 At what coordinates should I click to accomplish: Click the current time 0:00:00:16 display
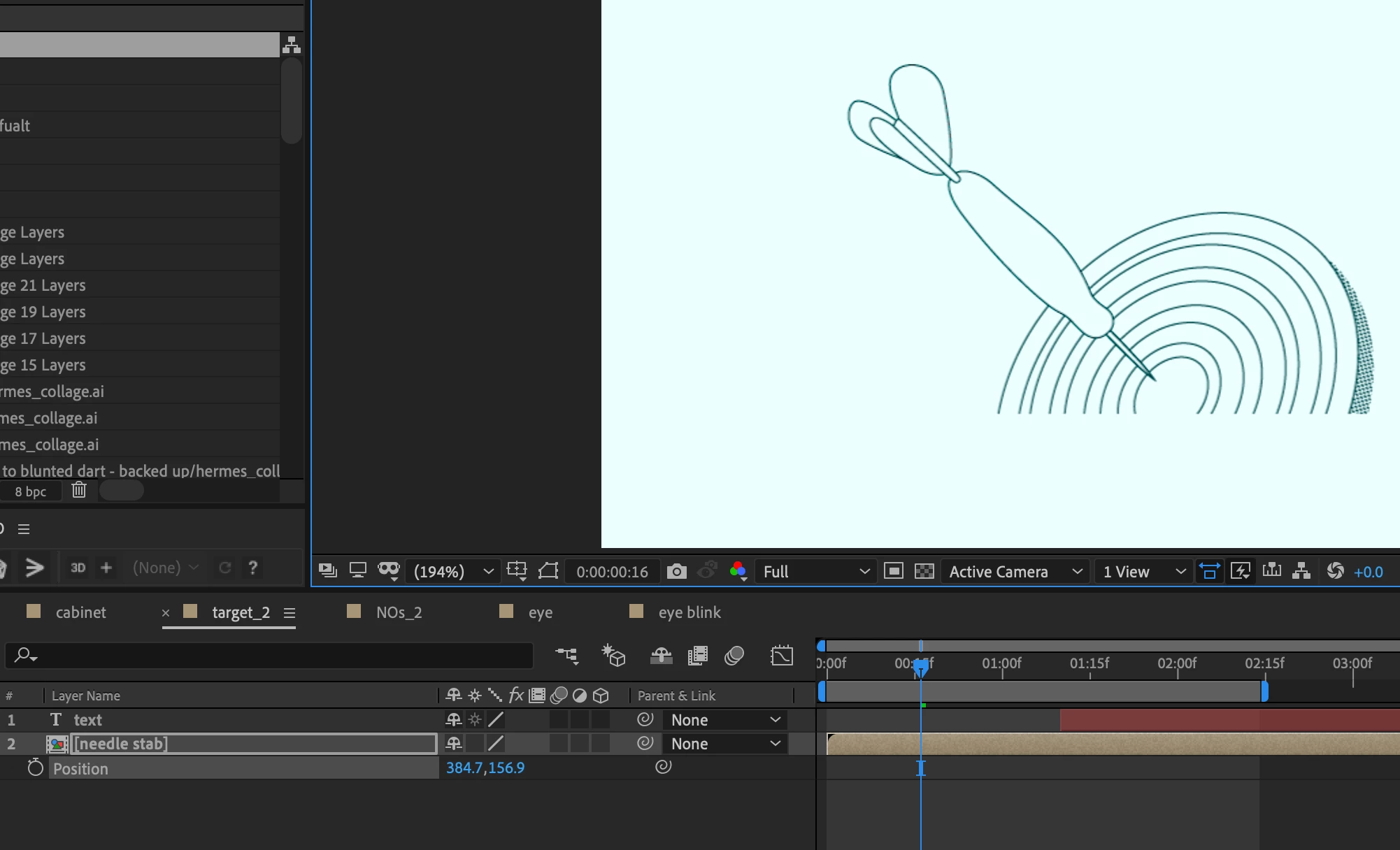(612, 572)
